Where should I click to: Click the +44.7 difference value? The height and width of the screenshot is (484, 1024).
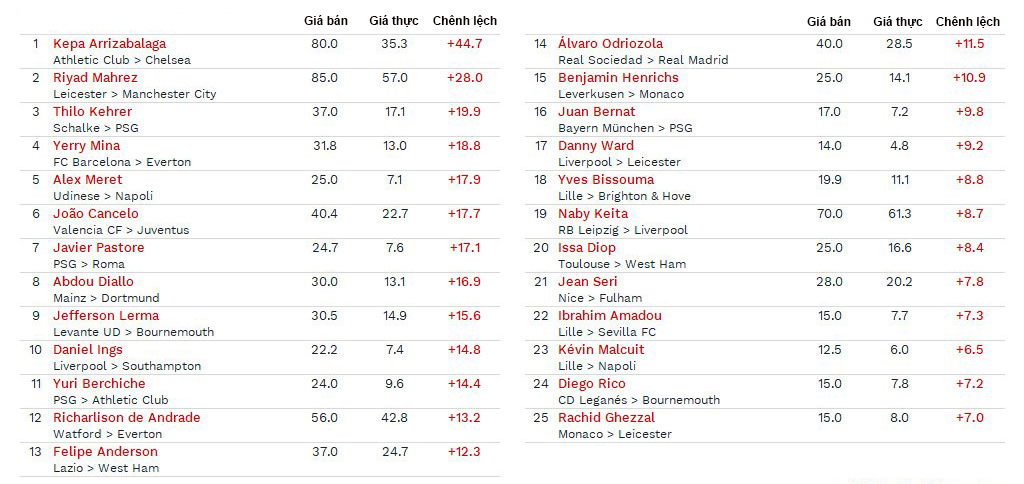coord(464,44)
